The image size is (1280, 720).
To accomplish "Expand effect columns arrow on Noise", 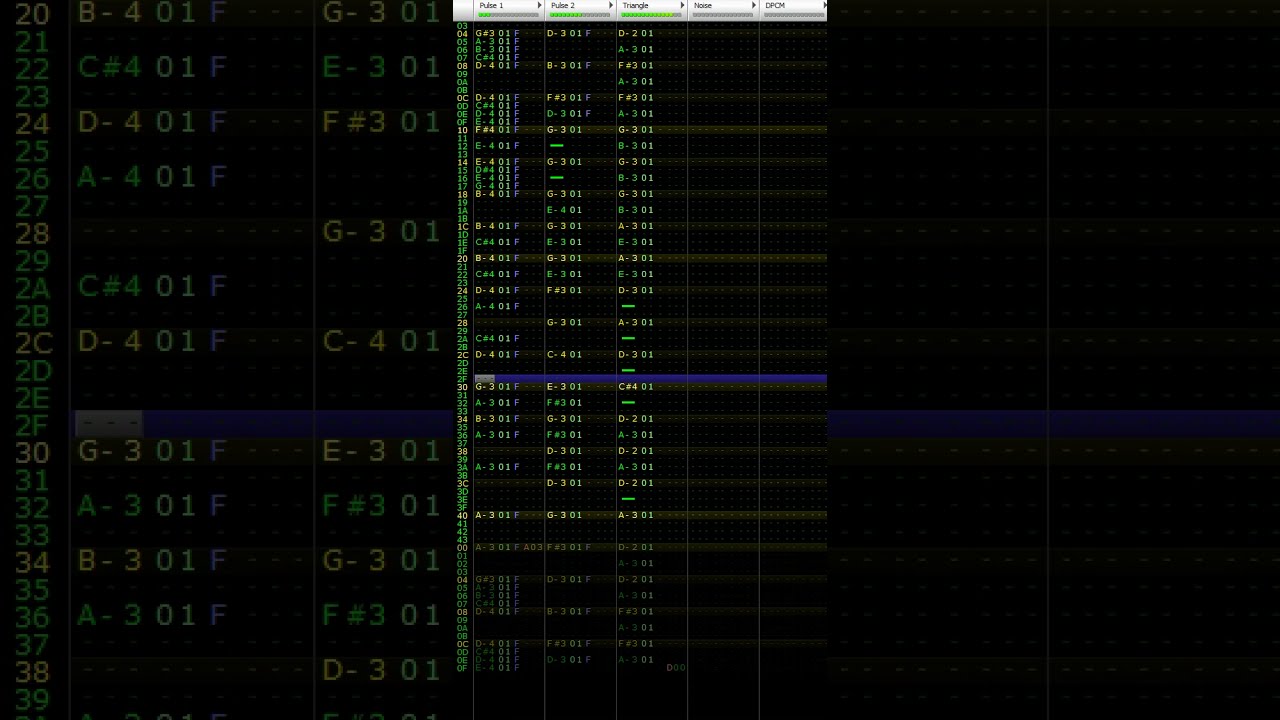I will pyautogui.click(x=755, y=6).
